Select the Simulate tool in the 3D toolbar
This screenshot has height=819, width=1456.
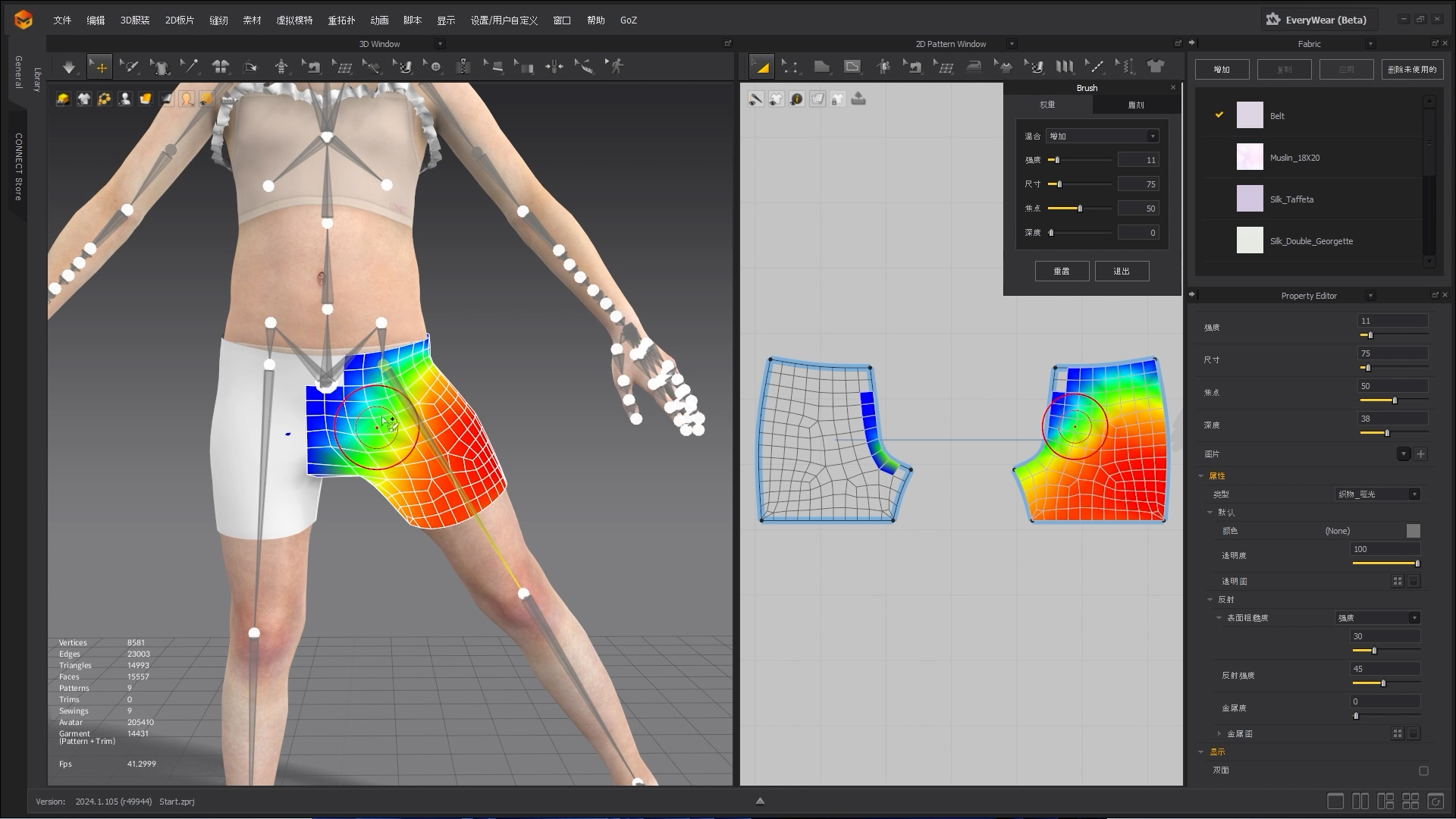(68, 67)
